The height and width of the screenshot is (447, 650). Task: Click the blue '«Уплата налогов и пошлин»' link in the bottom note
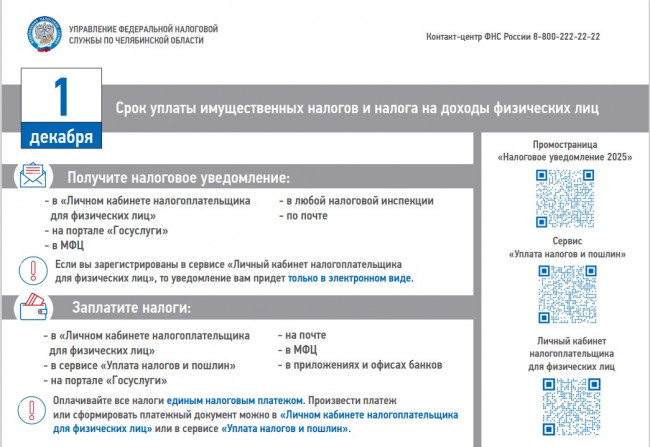(292, 428)
